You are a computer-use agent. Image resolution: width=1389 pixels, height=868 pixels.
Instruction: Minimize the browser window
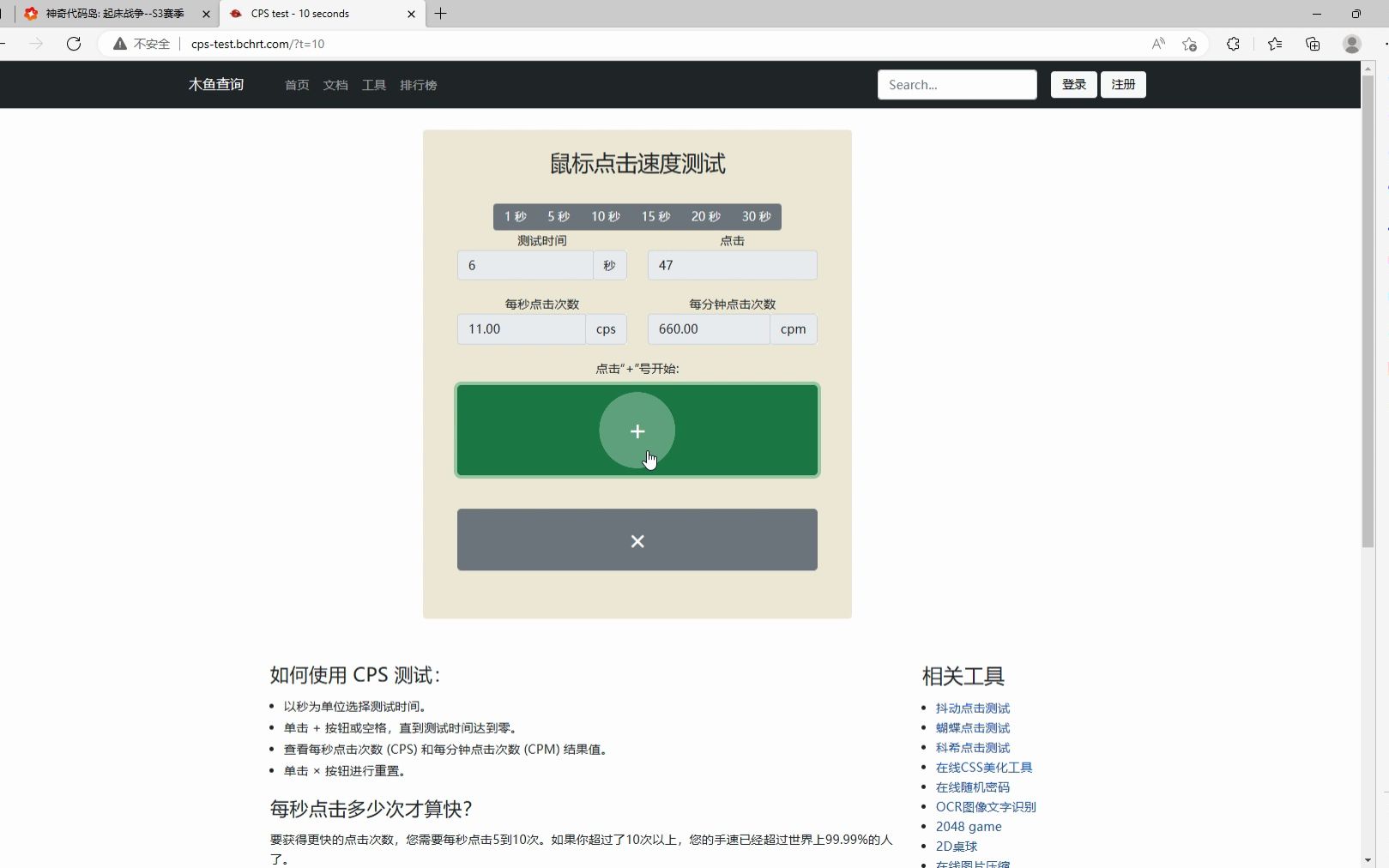(1317, 14)
